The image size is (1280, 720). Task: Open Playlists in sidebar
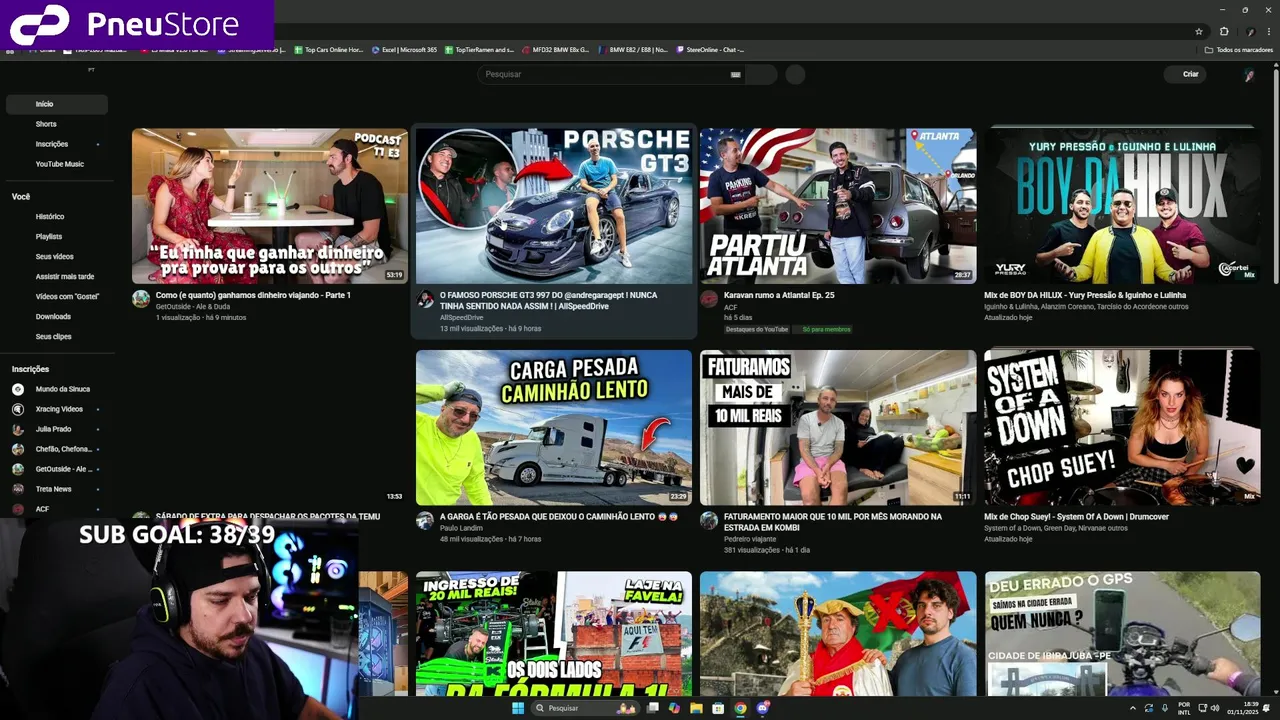(57, 236)
